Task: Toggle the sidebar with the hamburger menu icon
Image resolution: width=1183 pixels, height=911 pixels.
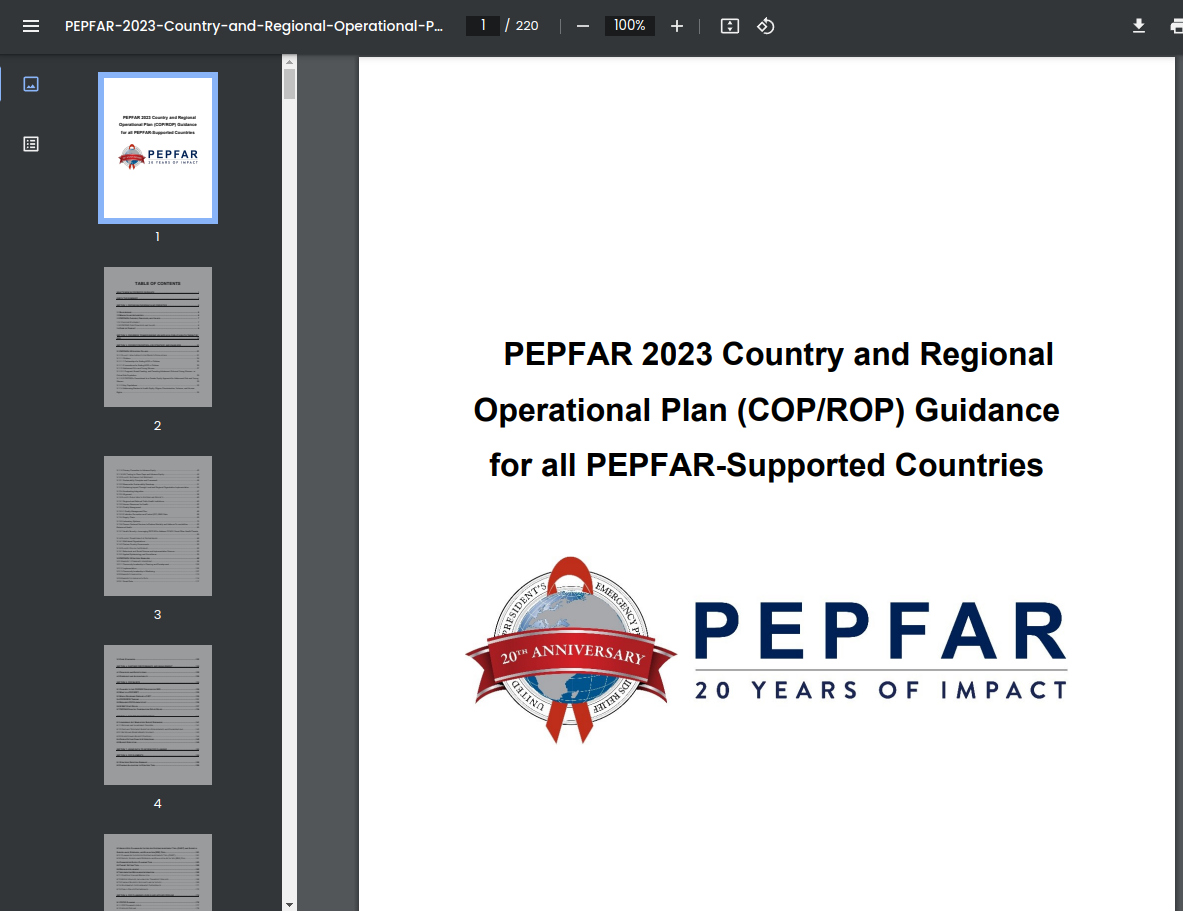Action: click(x=31, y=26)
